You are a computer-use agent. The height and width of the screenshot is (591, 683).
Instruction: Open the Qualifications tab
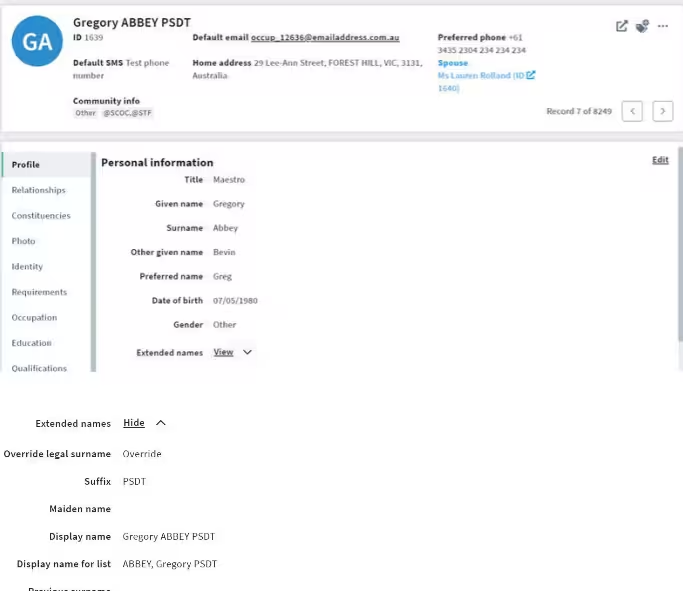coord(39,368)
